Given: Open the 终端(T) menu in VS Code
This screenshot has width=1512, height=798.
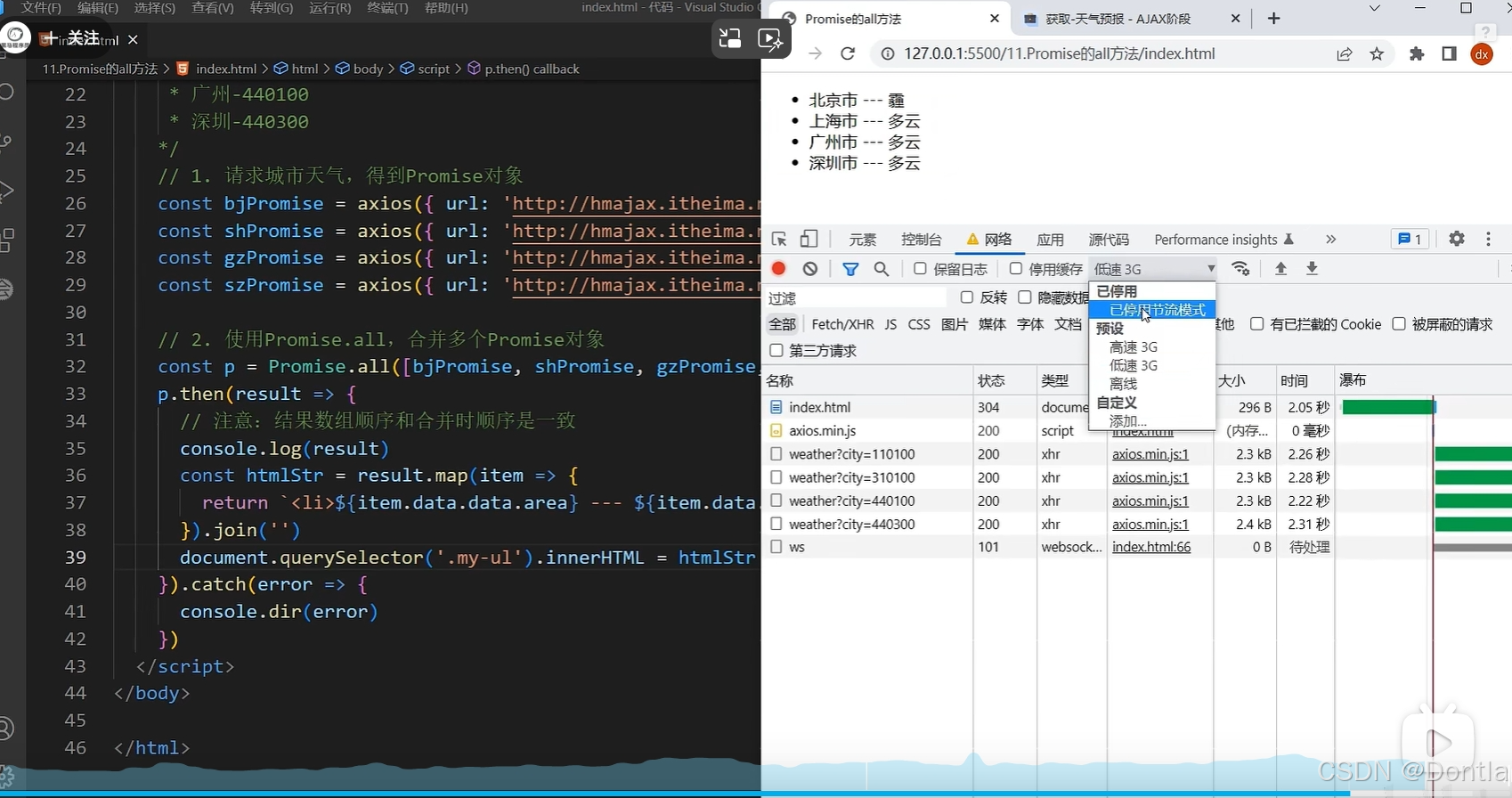Looking at the screenshot, I should point(387,7).
